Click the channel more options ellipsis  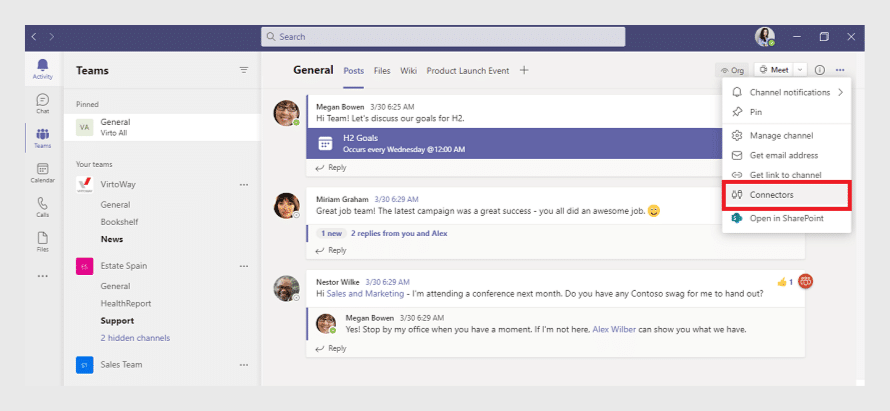coord(840,70)
